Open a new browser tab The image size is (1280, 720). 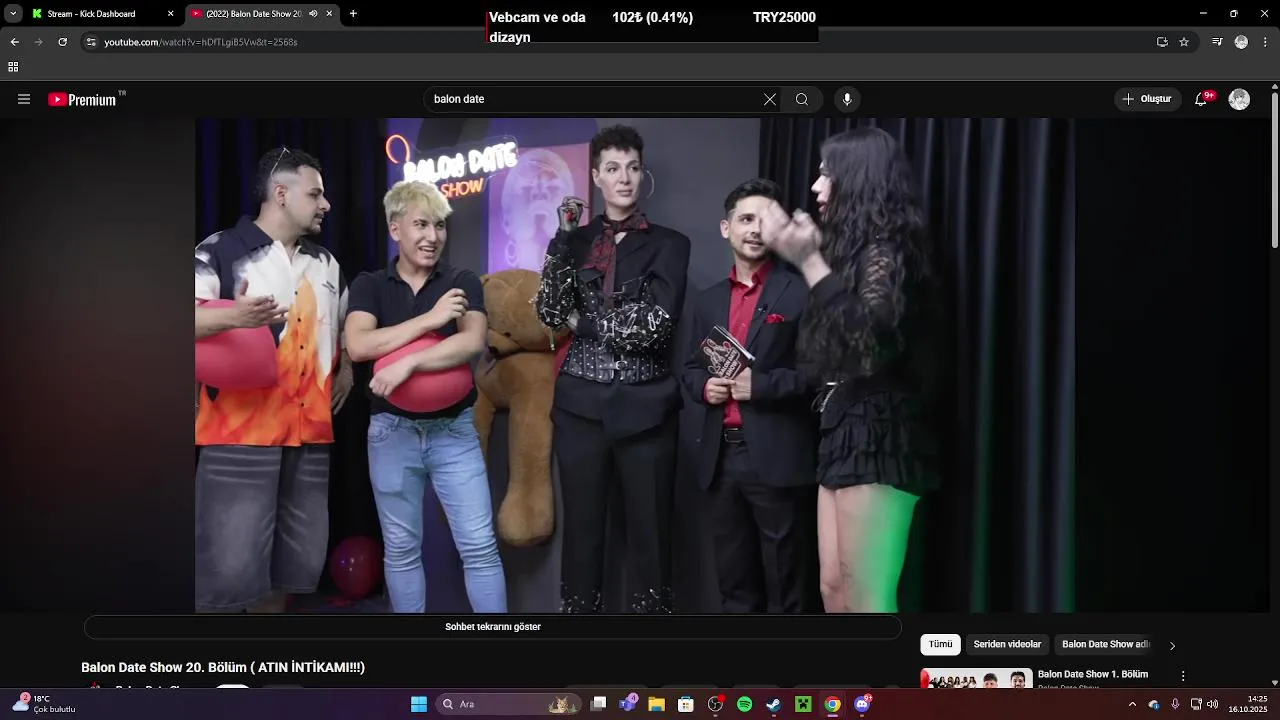353,14
